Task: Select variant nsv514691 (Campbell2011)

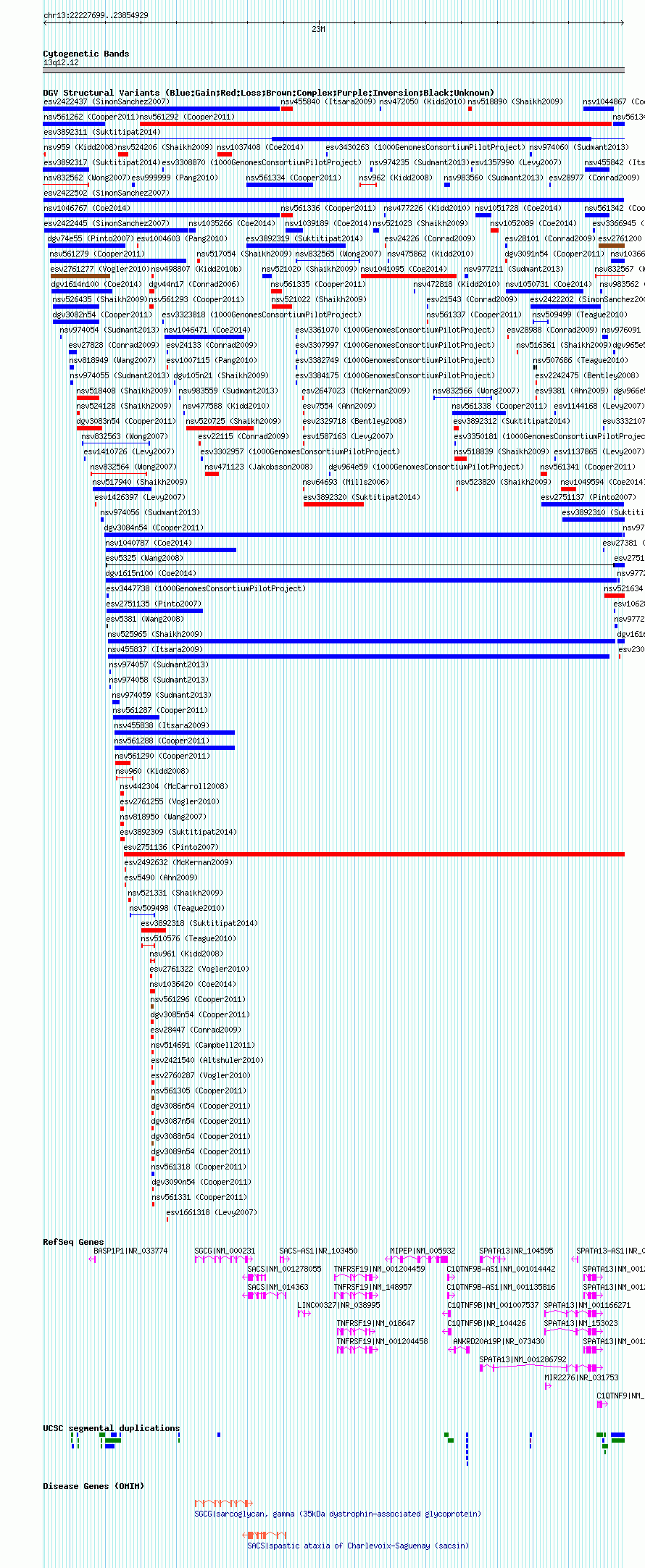Action: [x=203, y=1045]
